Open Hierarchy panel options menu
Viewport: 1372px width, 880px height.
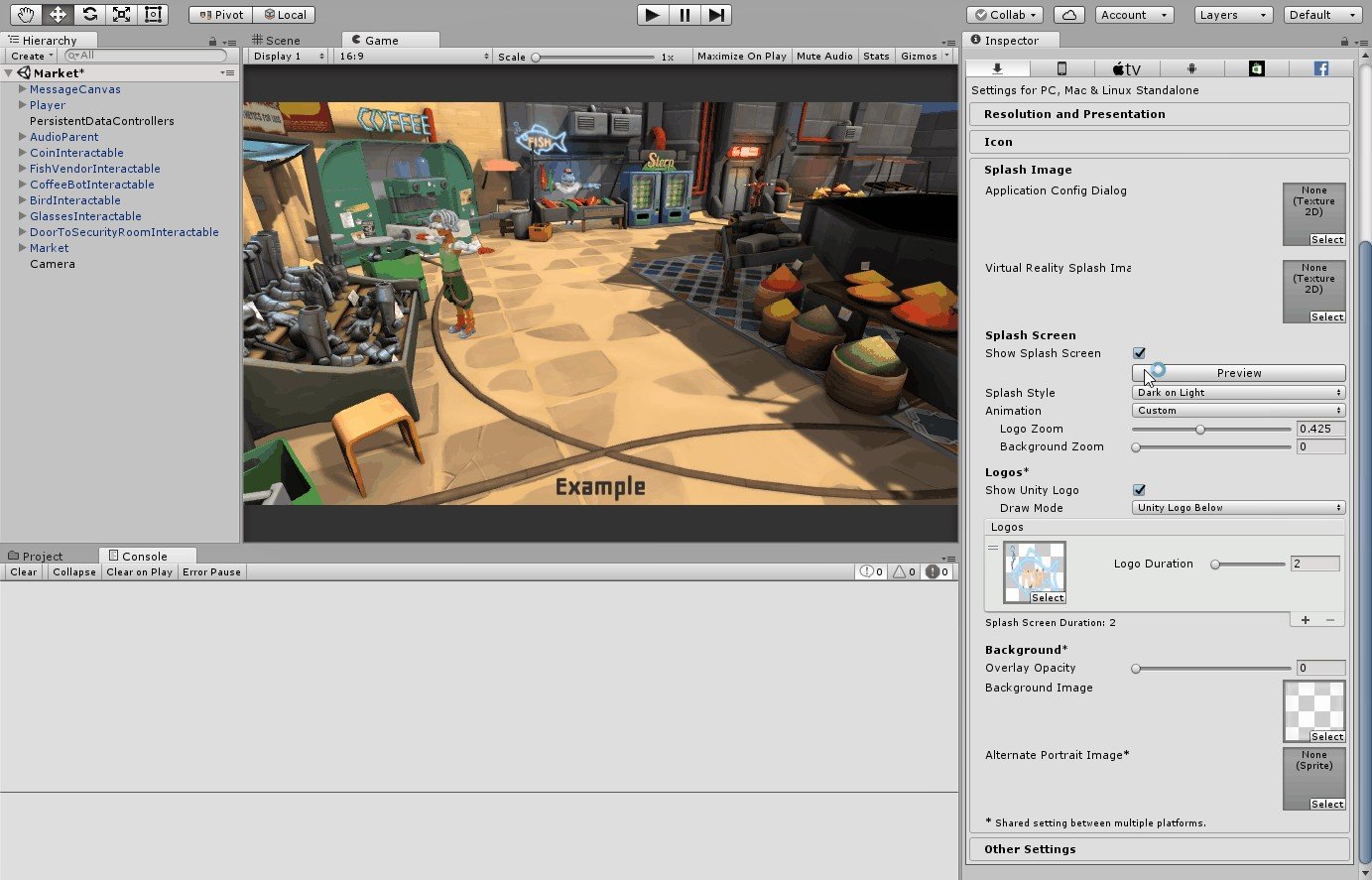pos(229,42)
